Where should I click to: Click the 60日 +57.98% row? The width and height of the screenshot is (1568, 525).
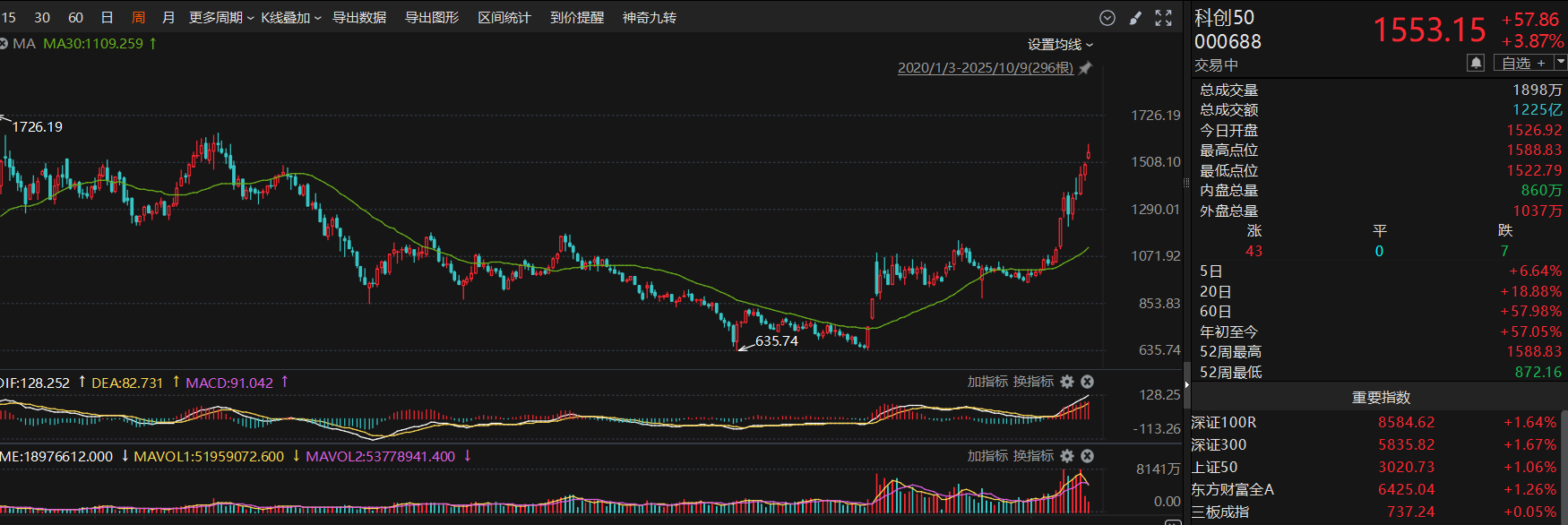point(1381,311)
